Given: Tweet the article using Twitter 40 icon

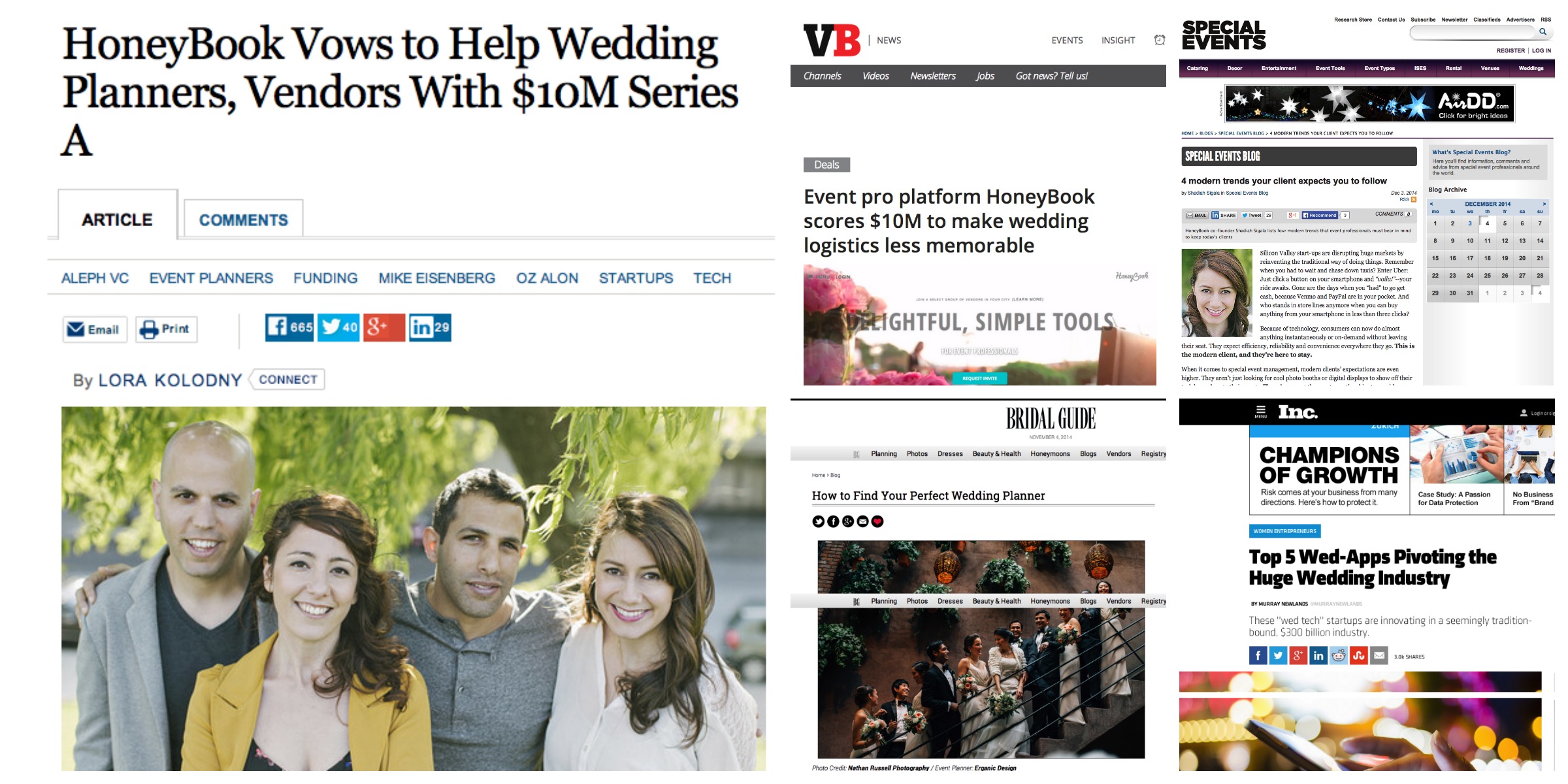Looking at the screenshot, I should click(338, 327).
